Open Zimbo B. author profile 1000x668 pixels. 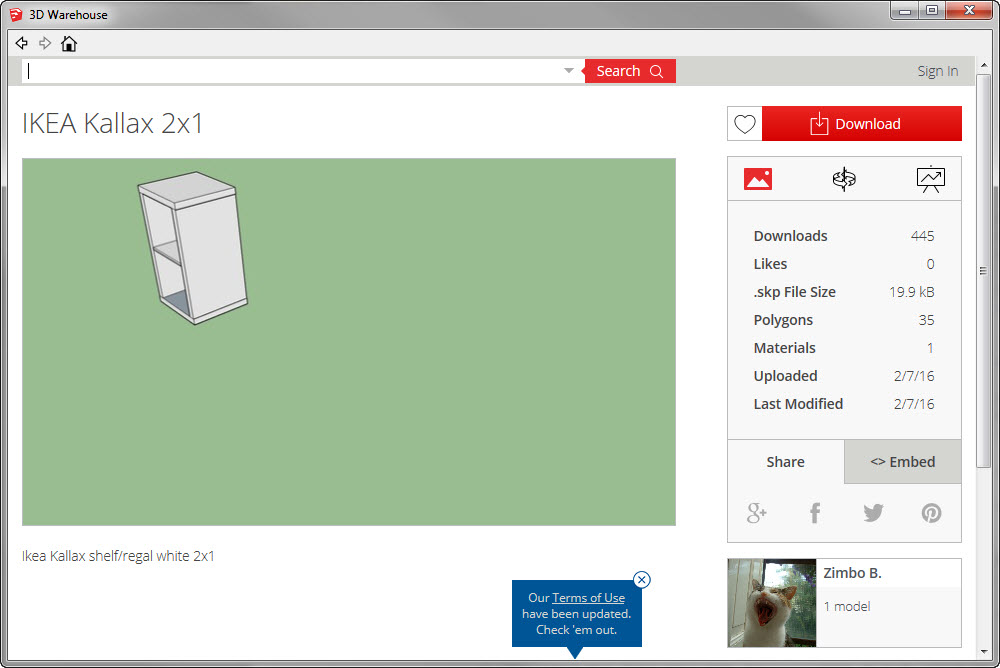[x=852, y=573]
